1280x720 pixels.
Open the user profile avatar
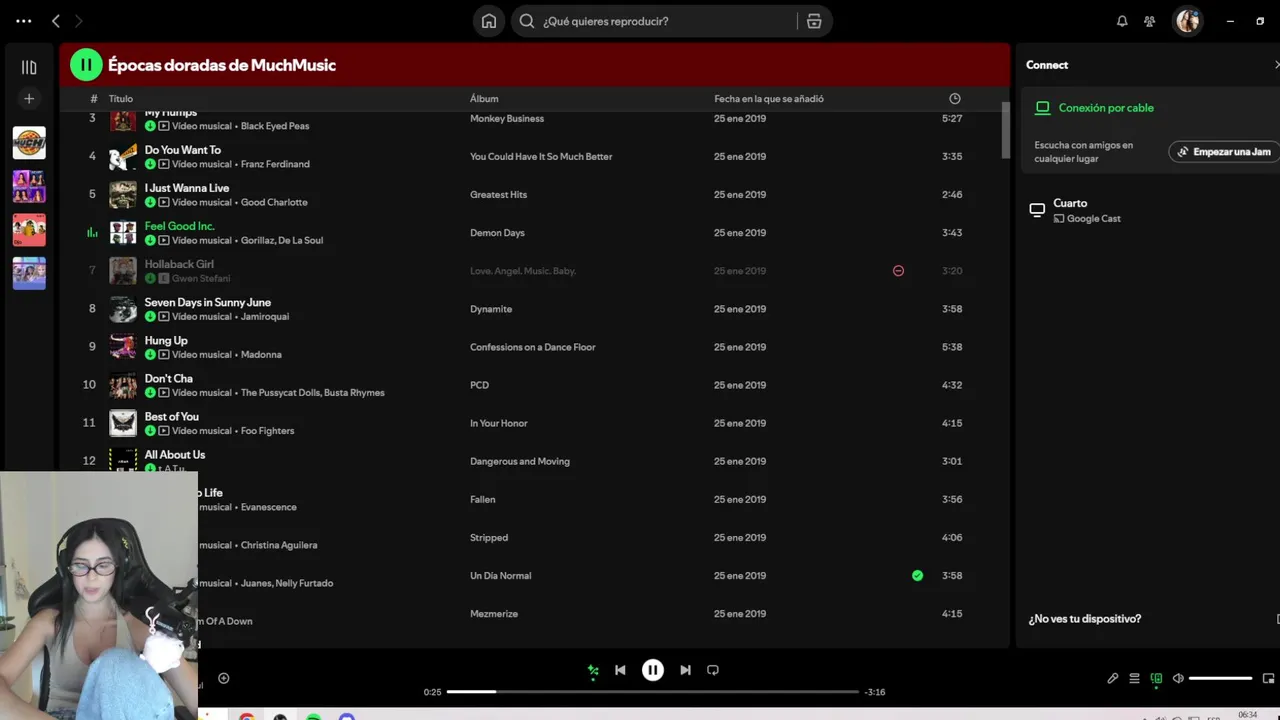pyautogui.click(x=1188, y=21)
